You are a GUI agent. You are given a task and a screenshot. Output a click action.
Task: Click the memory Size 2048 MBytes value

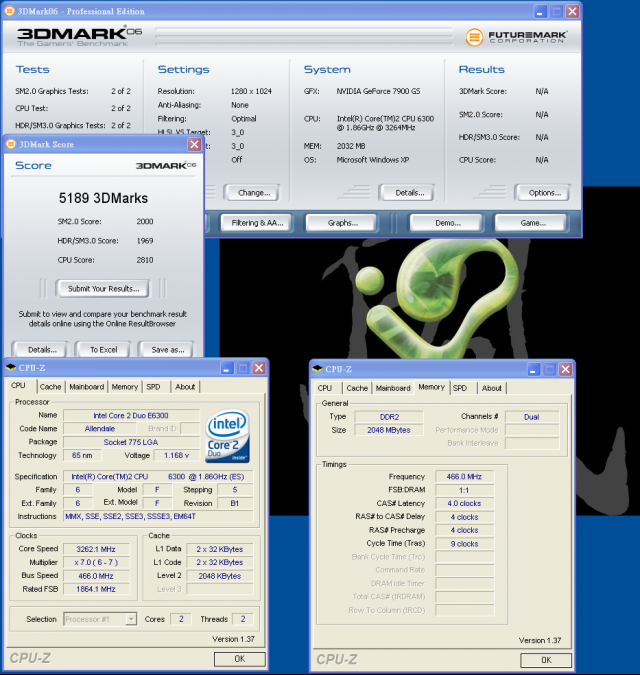pos(389,430)
